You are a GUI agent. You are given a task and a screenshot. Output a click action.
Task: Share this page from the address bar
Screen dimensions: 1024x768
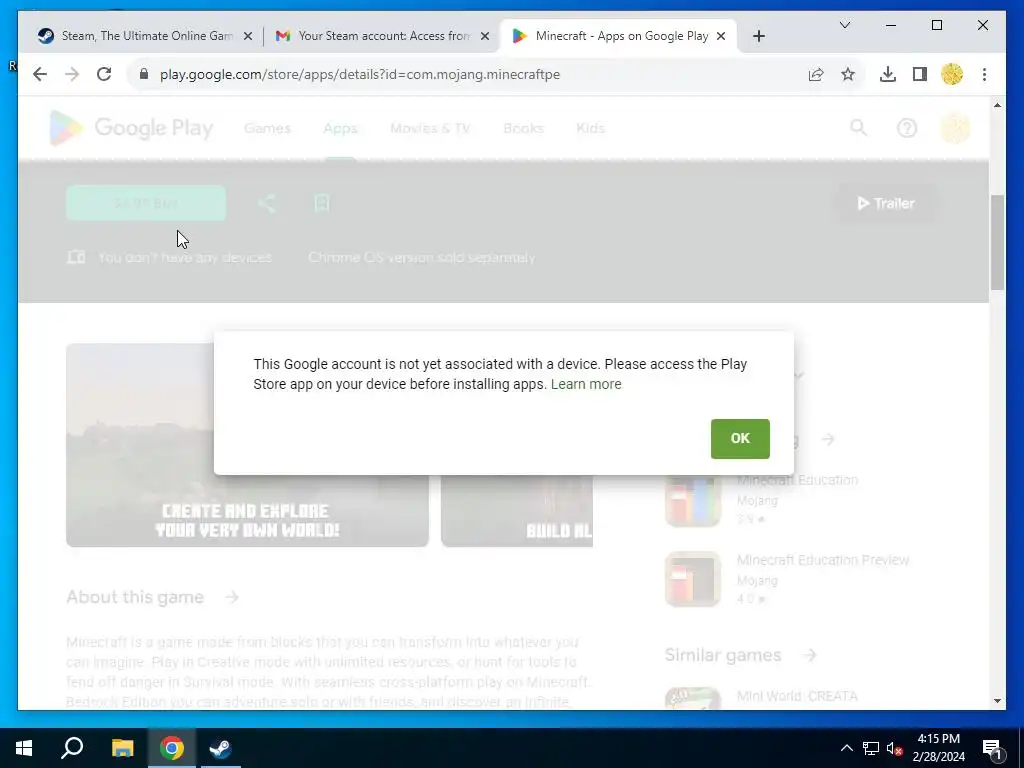(816, 74)
